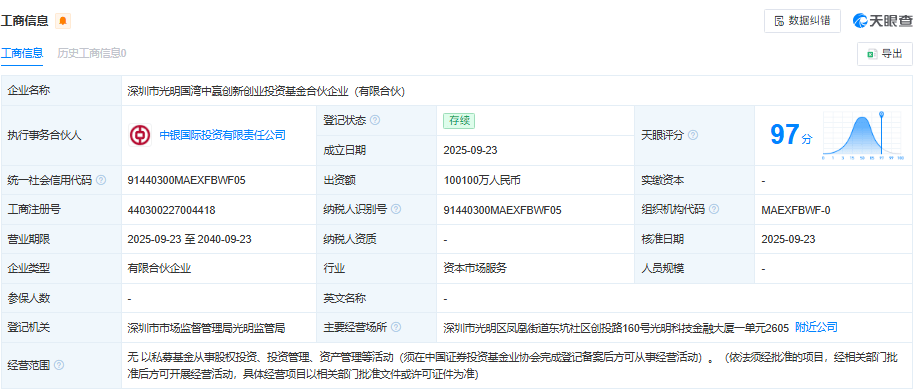Click the 天眼查 logo

pyautogui.click(x=883, y=21)
